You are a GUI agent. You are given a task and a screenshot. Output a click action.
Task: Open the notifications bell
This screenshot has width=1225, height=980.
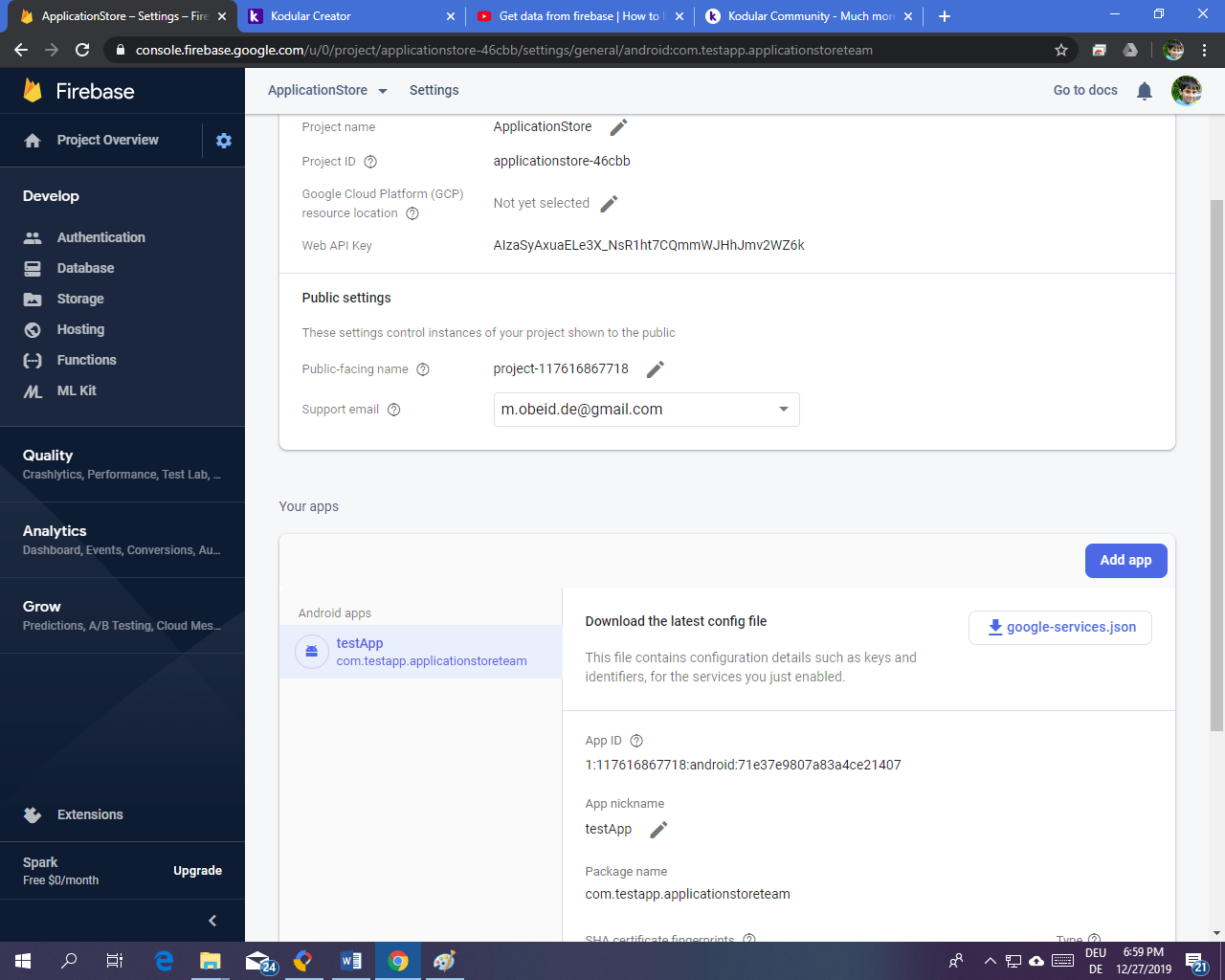pyautogui.click(x=1144, y=91)
